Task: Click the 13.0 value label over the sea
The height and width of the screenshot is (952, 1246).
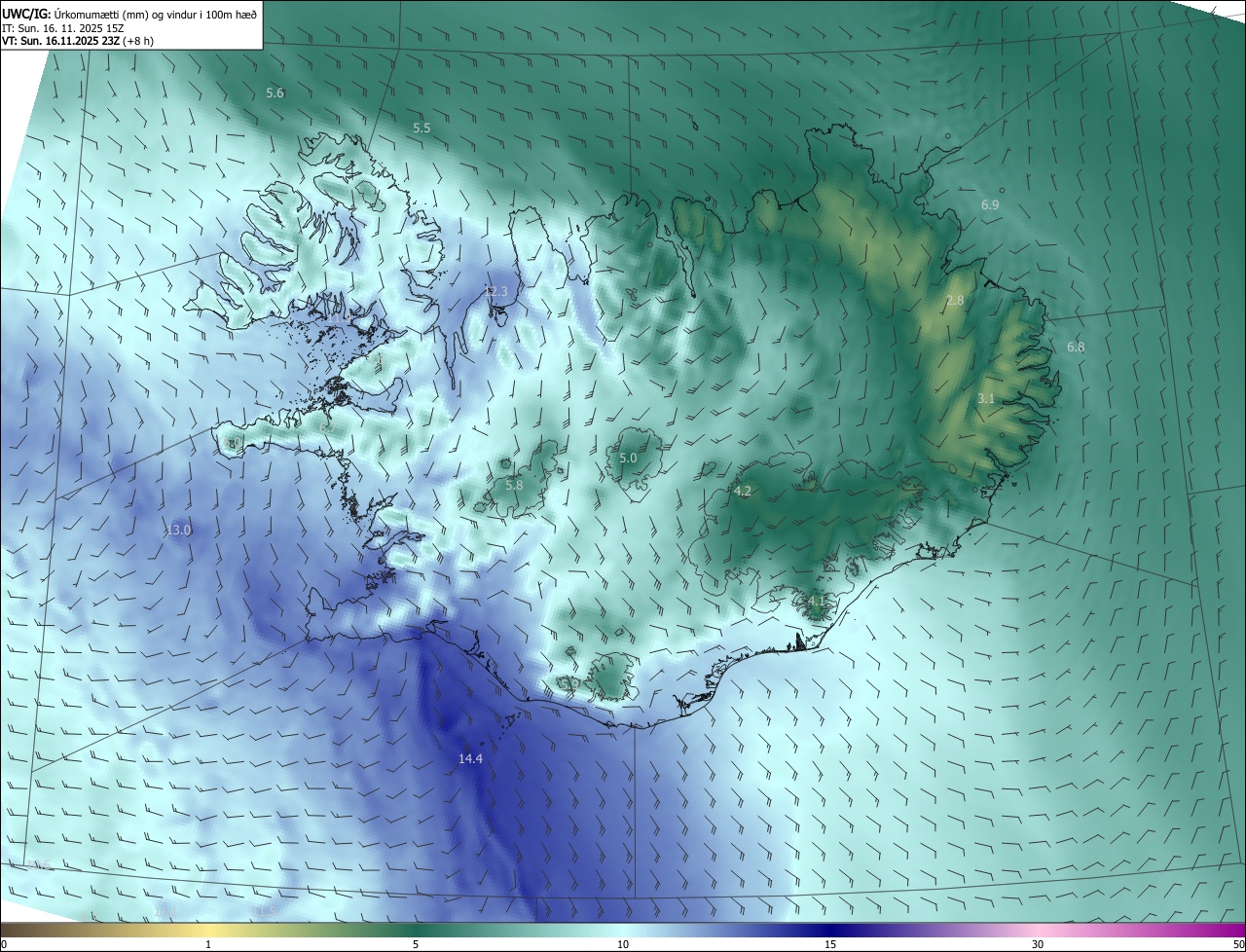Action: [178, 530]
